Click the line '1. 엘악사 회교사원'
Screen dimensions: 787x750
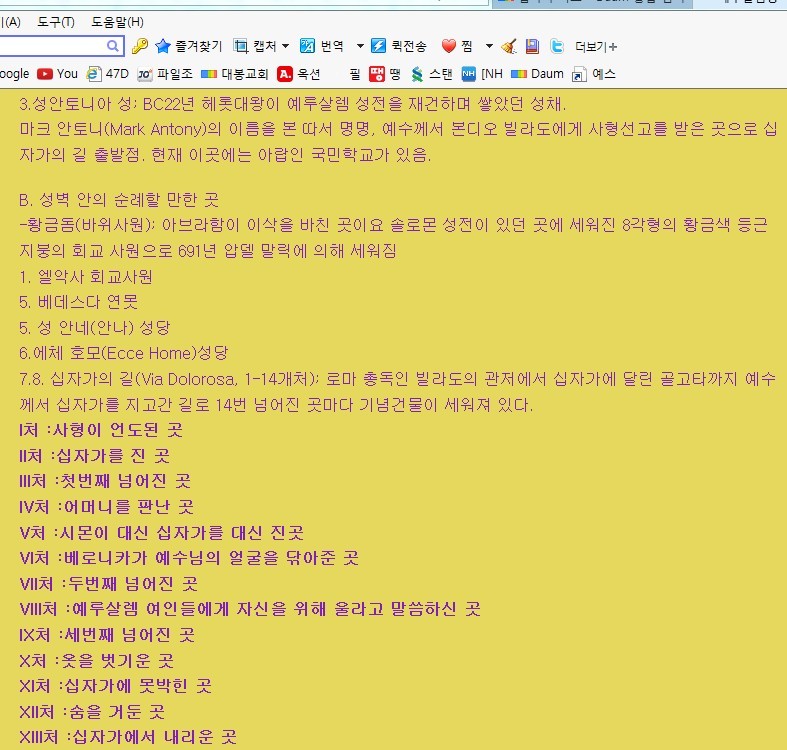(x=86, y=277)
